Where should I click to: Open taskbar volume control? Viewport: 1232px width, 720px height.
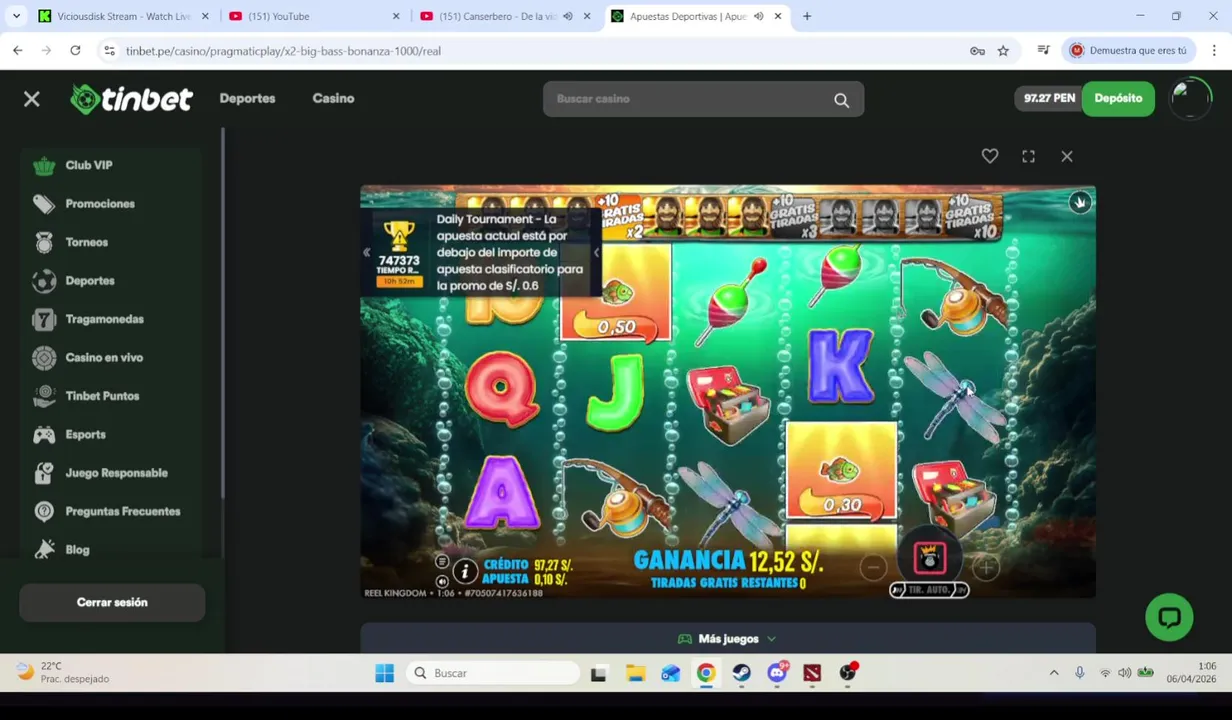point(1125,673)
